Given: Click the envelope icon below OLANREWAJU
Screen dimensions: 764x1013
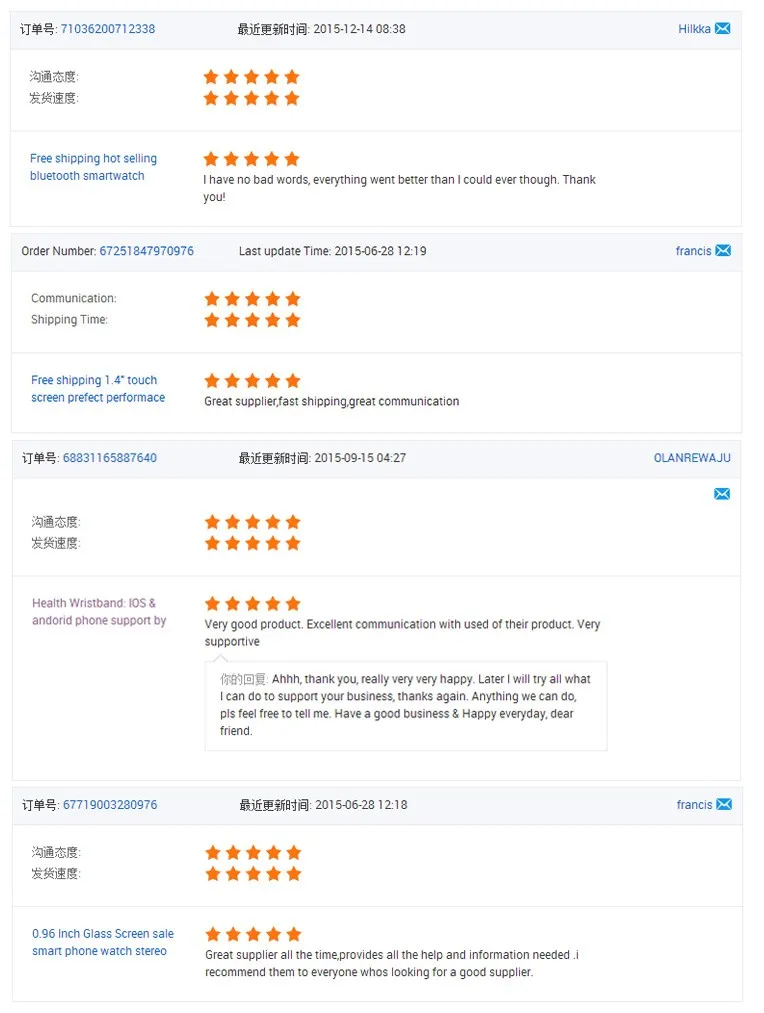Looking at the screenshot, I should tap(722, 494).
